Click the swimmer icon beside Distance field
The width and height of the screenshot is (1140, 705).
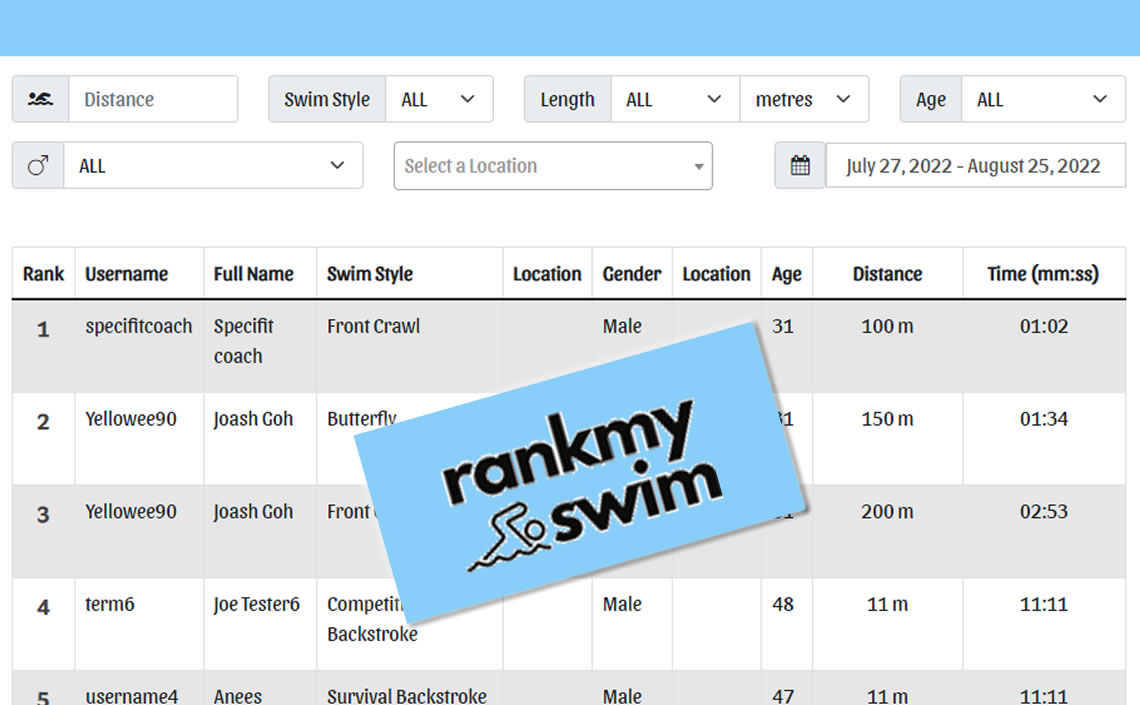coord(40,99)
